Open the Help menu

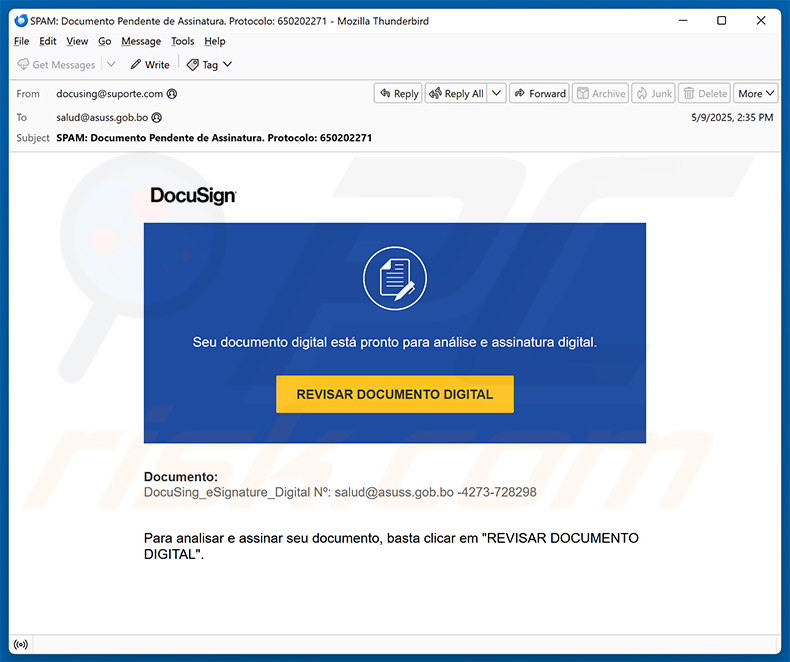point(215,41)
